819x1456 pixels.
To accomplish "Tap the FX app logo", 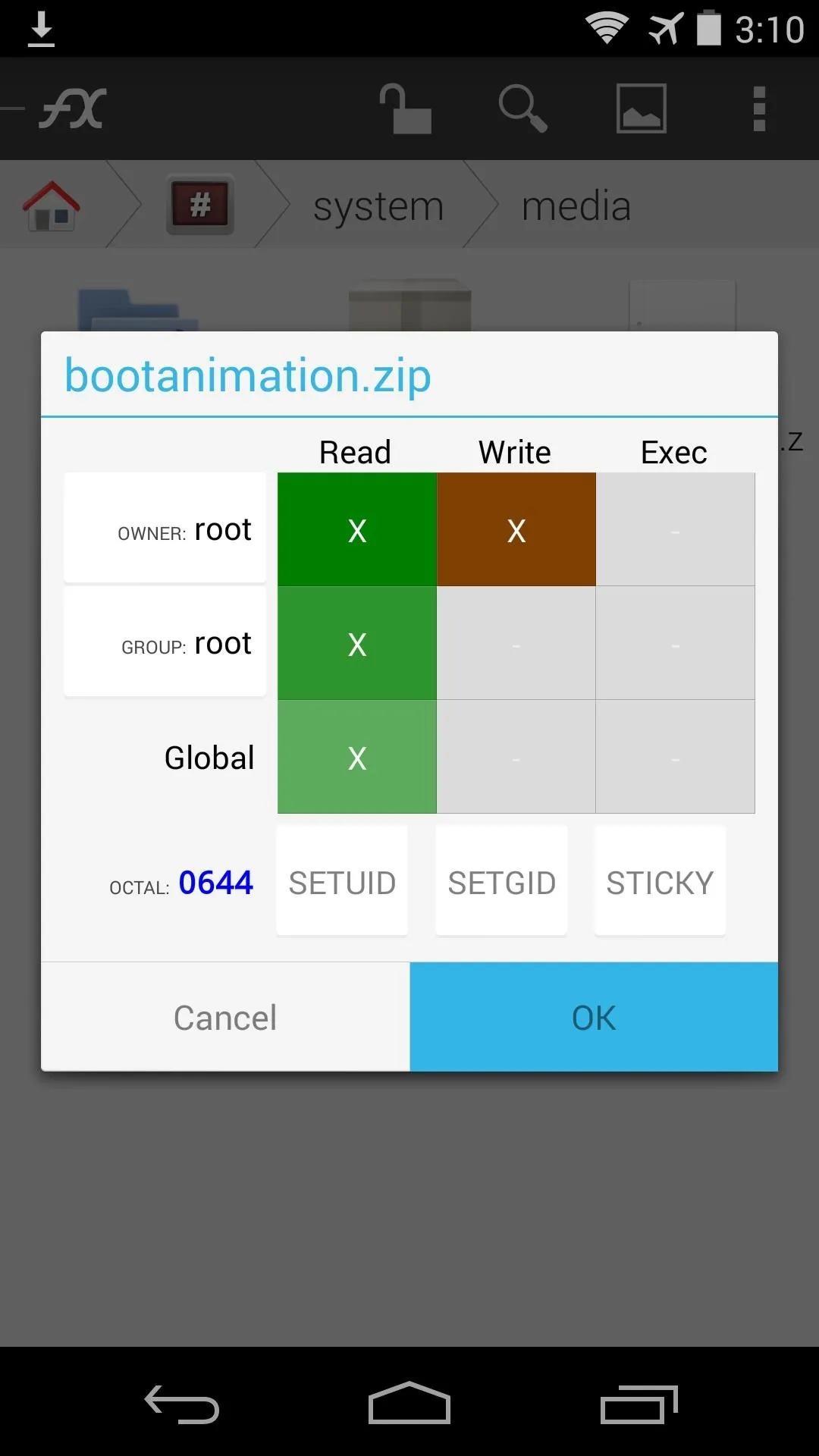I will 72,109.
